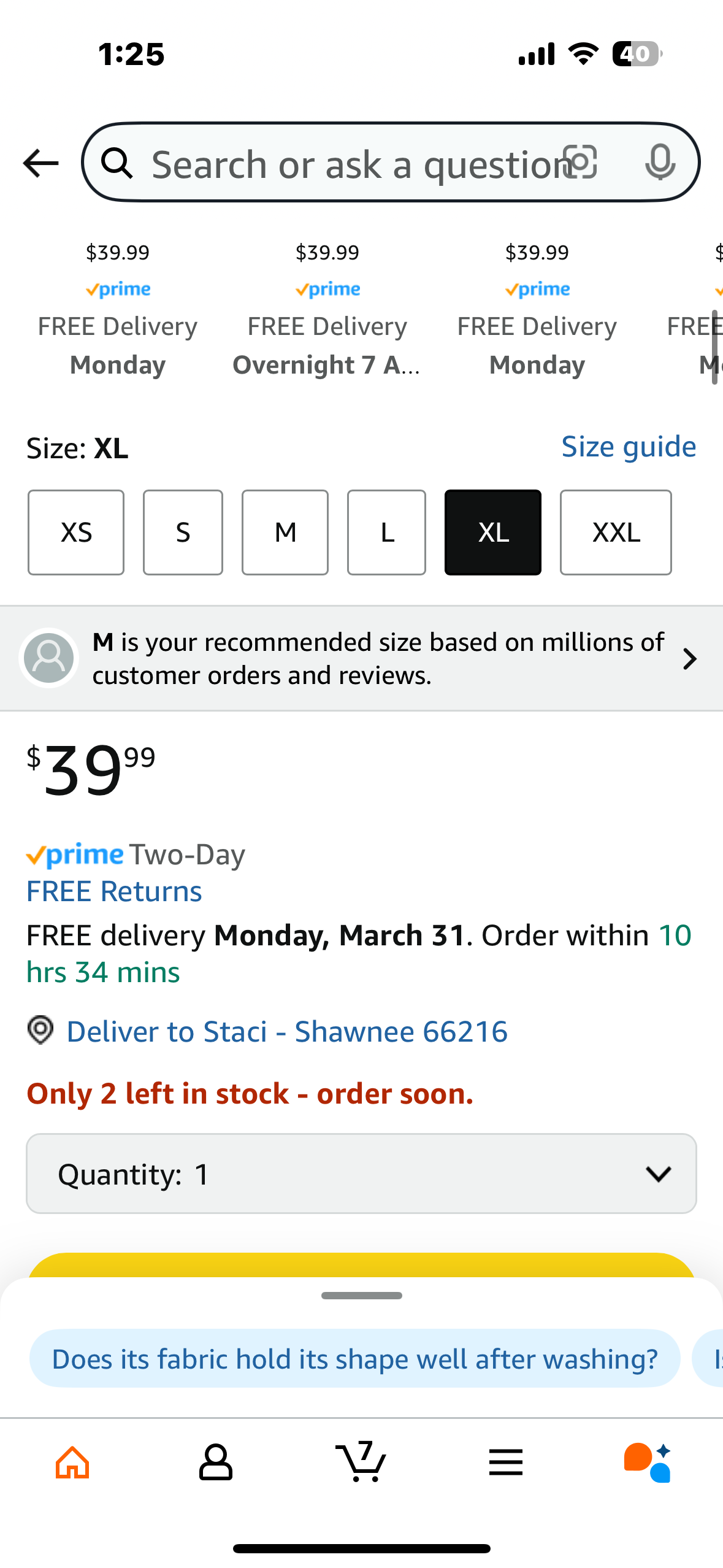Pull up the bottom sheet handle
Viewport: 723px width, 1568px height.
(x=361, y=1296)
